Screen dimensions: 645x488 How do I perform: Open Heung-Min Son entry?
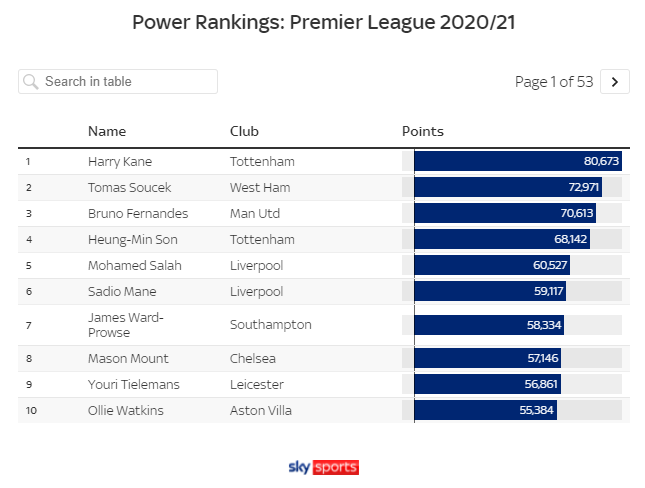tap(132, 239)
